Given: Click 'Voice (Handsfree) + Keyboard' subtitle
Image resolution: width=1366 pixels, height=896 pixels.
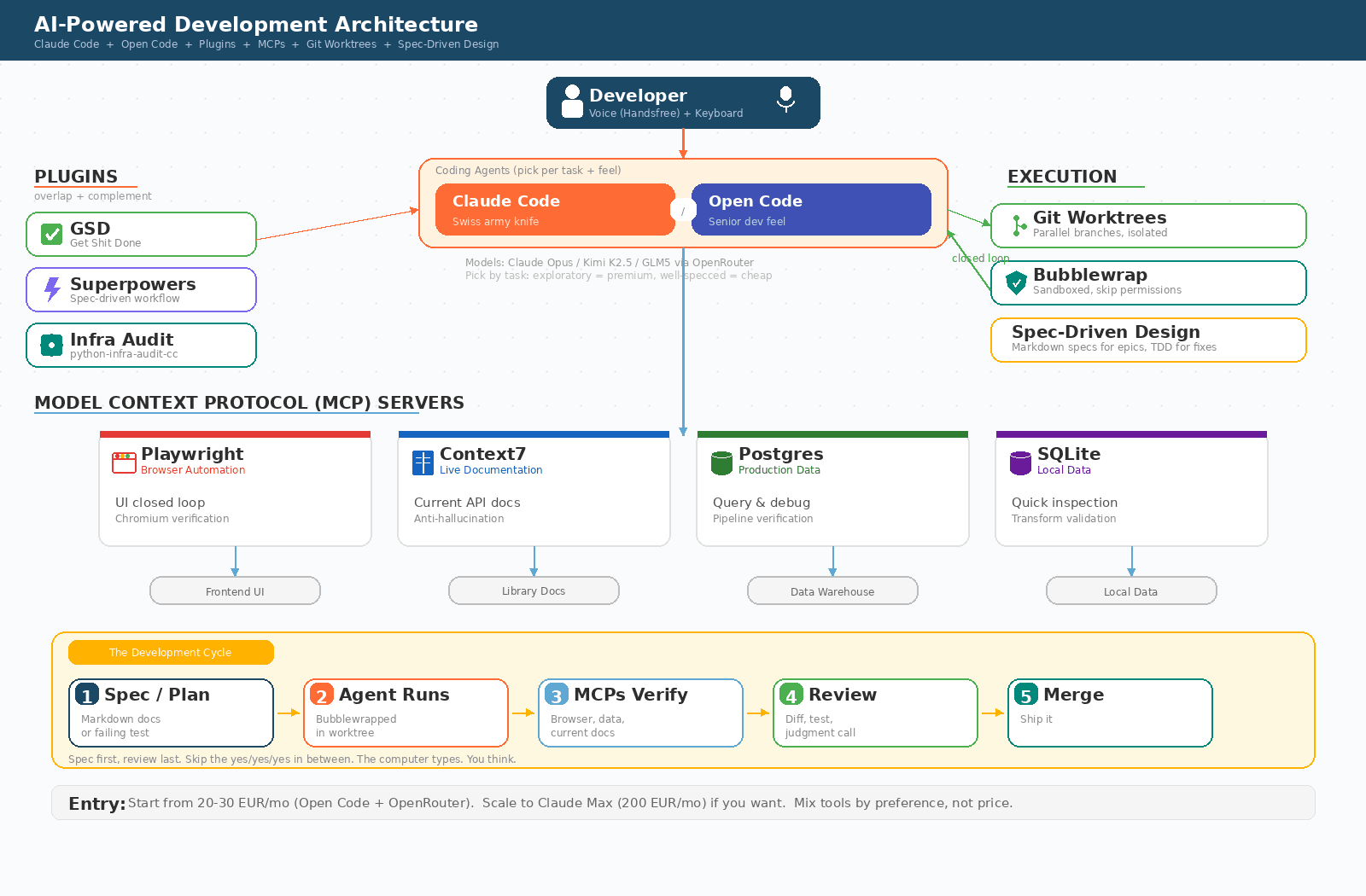Looking at the screenshot, I should [666, 113].
